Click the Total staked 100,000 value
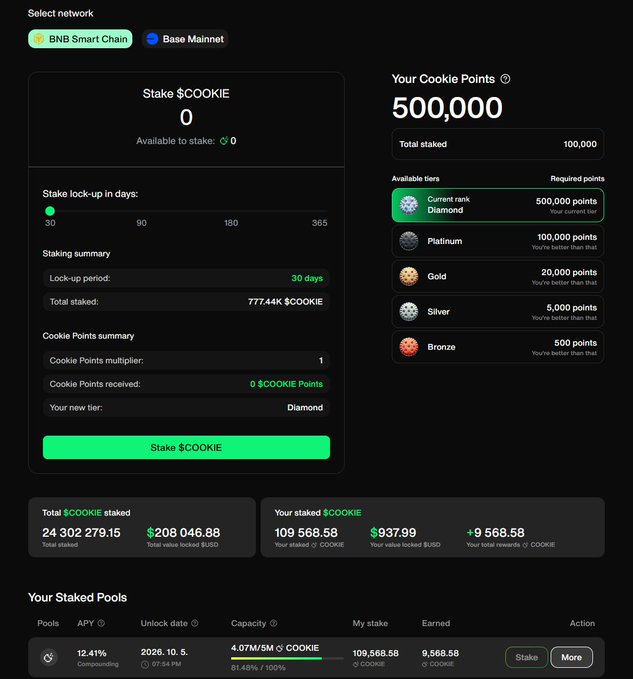Viewport: 633px width, 679px height. [580, 144]
